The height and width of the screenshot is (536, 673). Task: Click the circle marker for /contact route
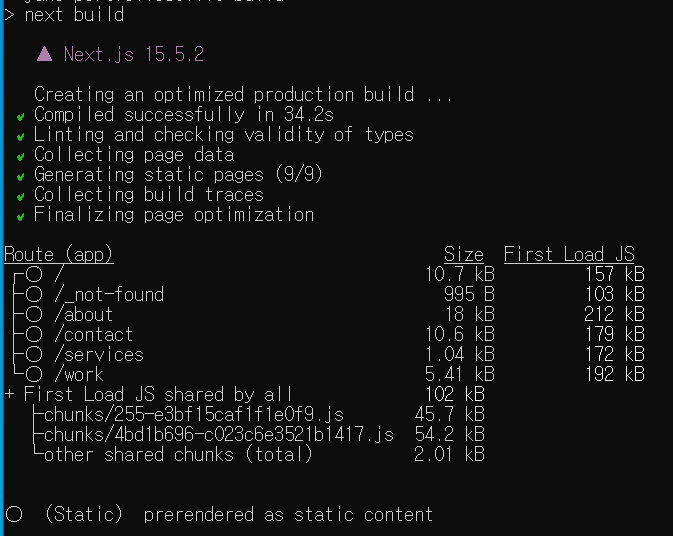coord(34,334)
